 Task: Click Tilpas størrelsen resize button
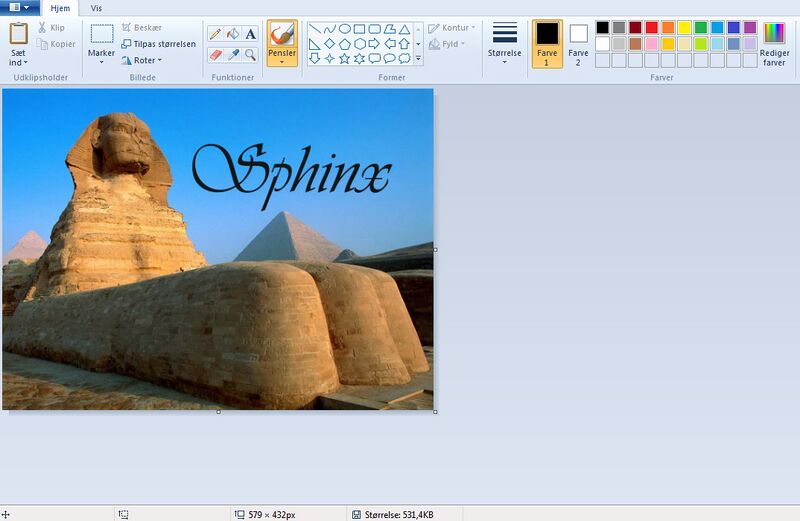click(159, 44)
